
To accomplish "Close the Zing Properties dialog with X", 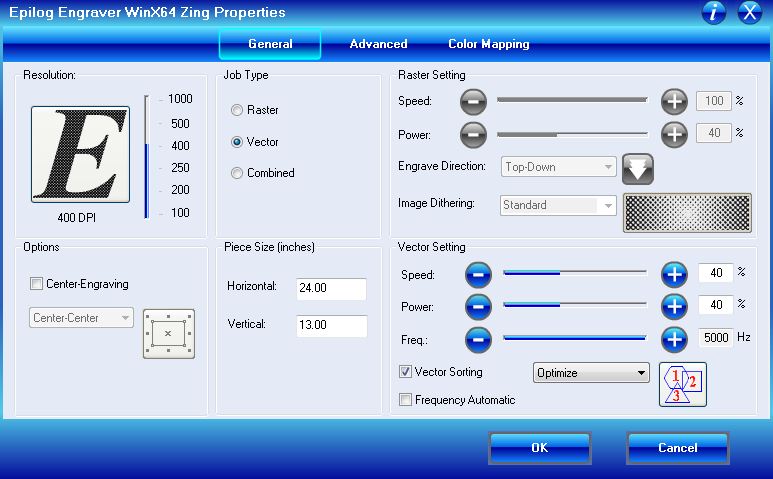I will (x=749, y=12).
